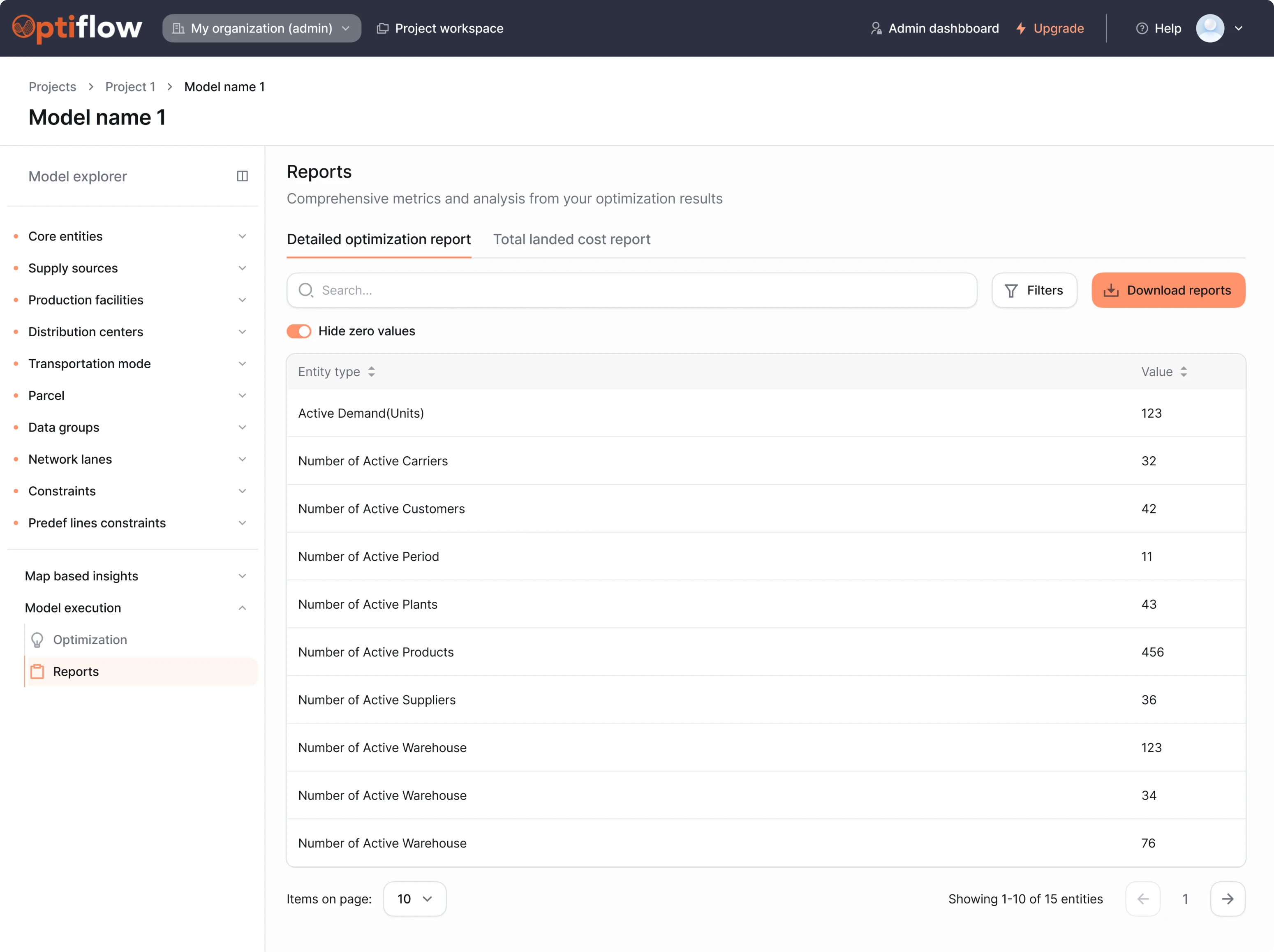Select the Reports clipboard icon
Screen dimensions: 1274x952
[37, 671]
